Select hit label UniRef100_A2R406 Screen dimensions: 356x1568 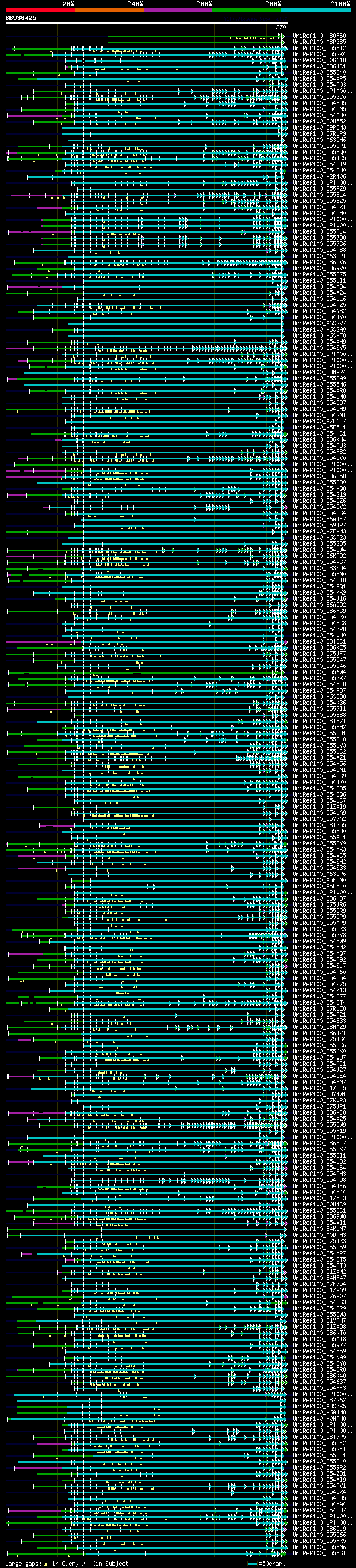click(319, 176)
